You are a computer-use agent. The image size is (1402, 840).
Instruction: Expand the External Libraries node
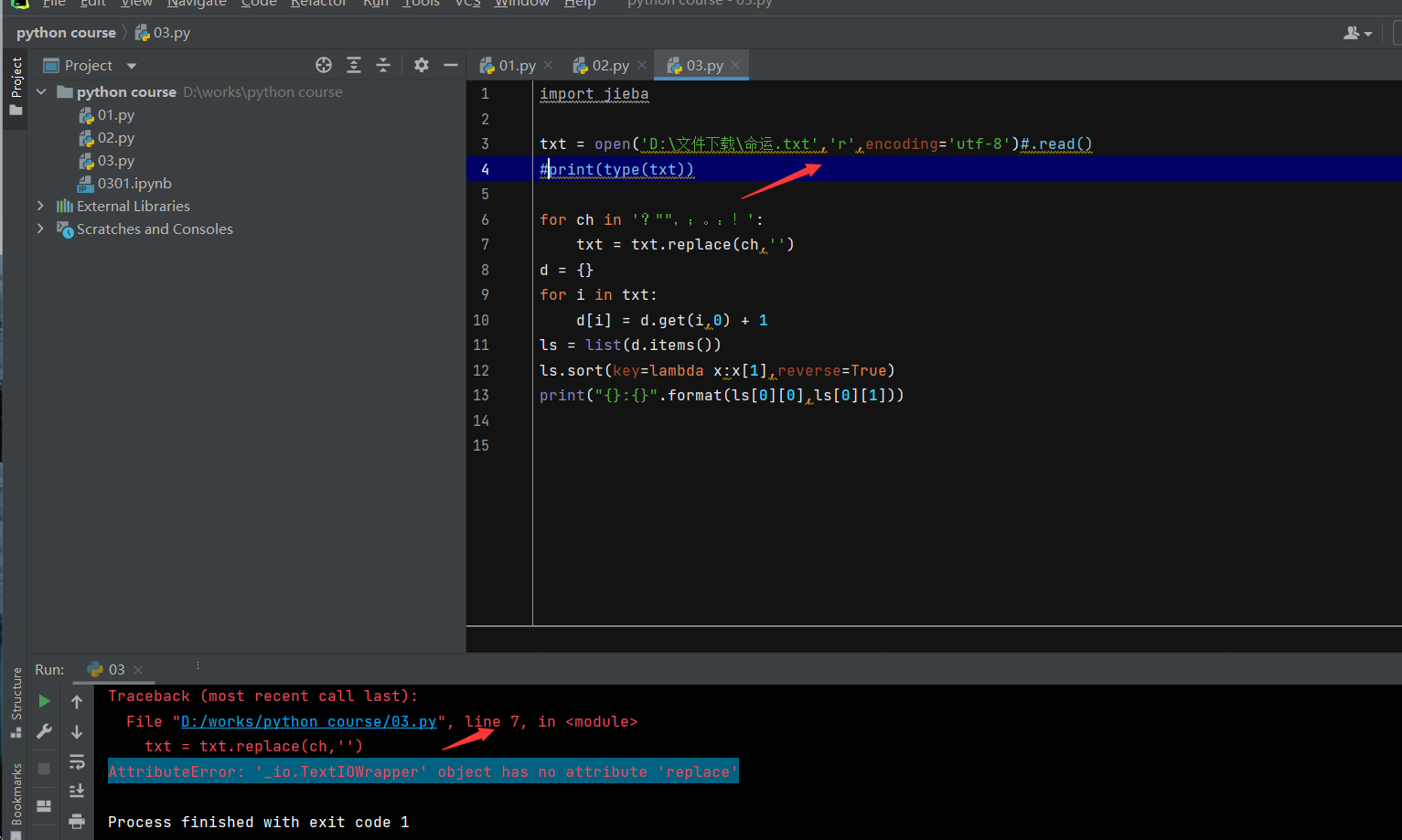coord(40,206)
